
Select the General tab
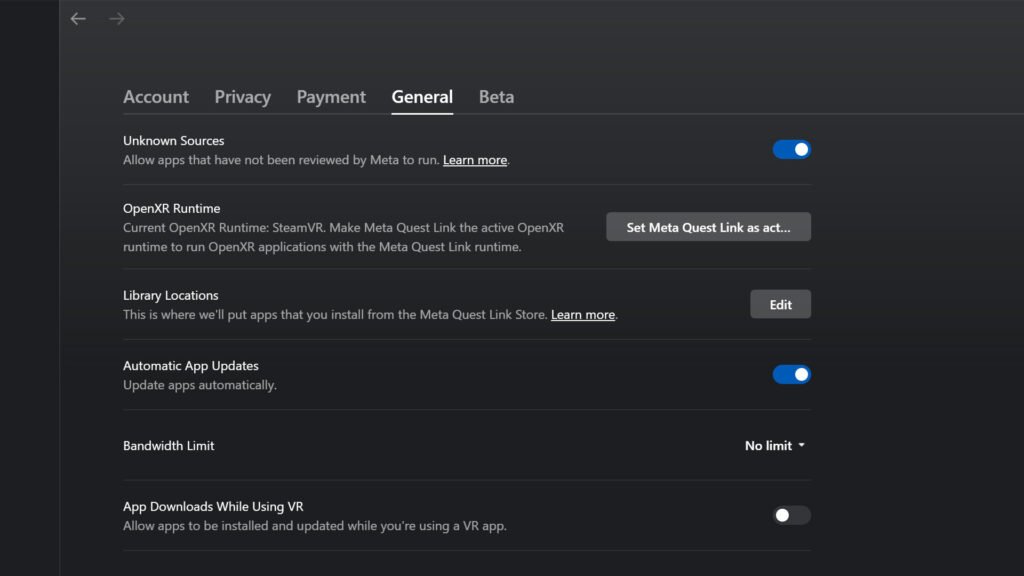coord(422,97)
